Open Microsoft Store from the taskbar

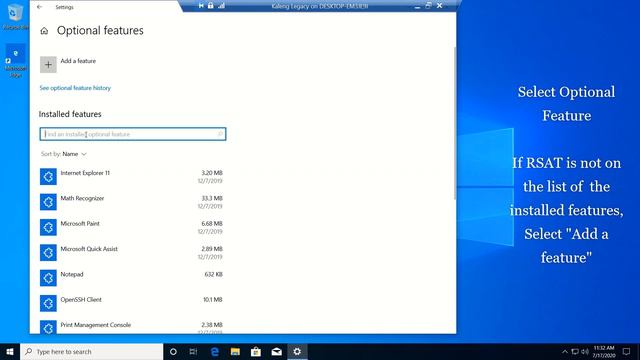pyautogui.click(x=256, y=351)
